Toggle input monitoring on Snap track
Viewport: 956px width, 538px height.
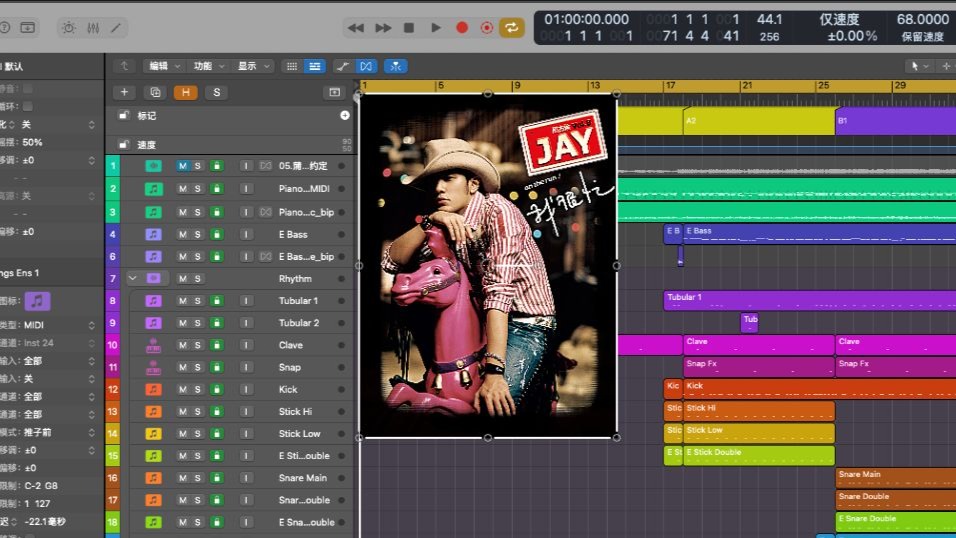[x=246, y=367]
